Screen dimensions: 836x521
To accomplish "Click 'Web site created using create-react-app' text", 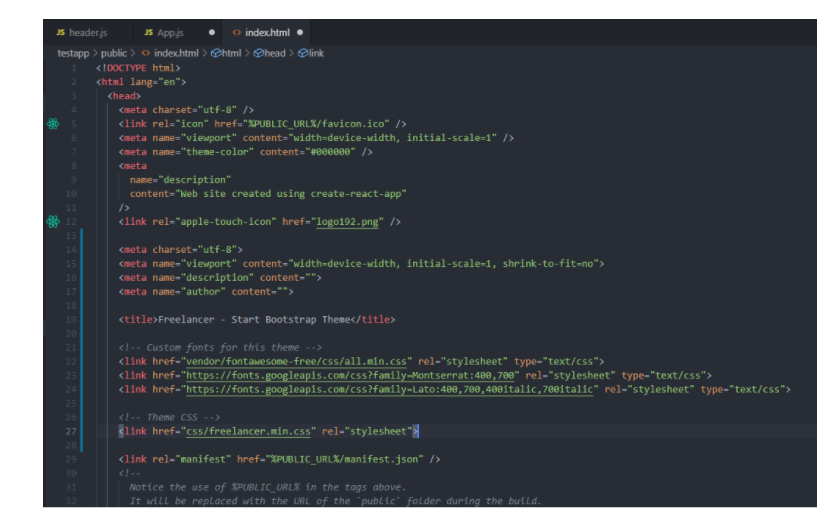I will click(291, 194).
